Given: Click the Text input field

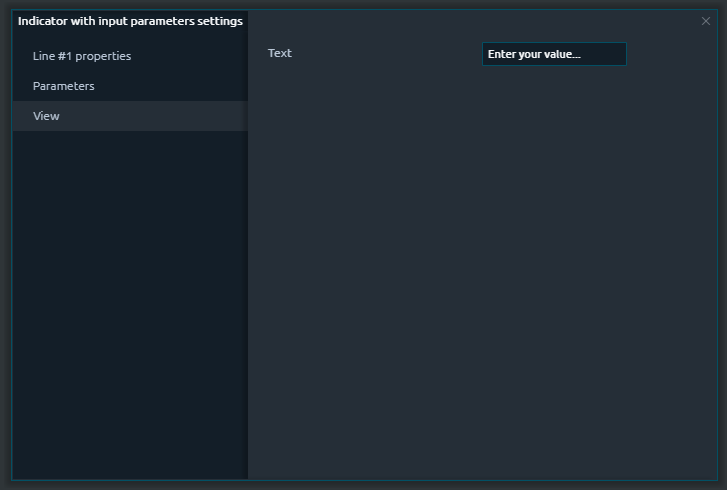Looking at the screenshot, I should pos(554,54).
